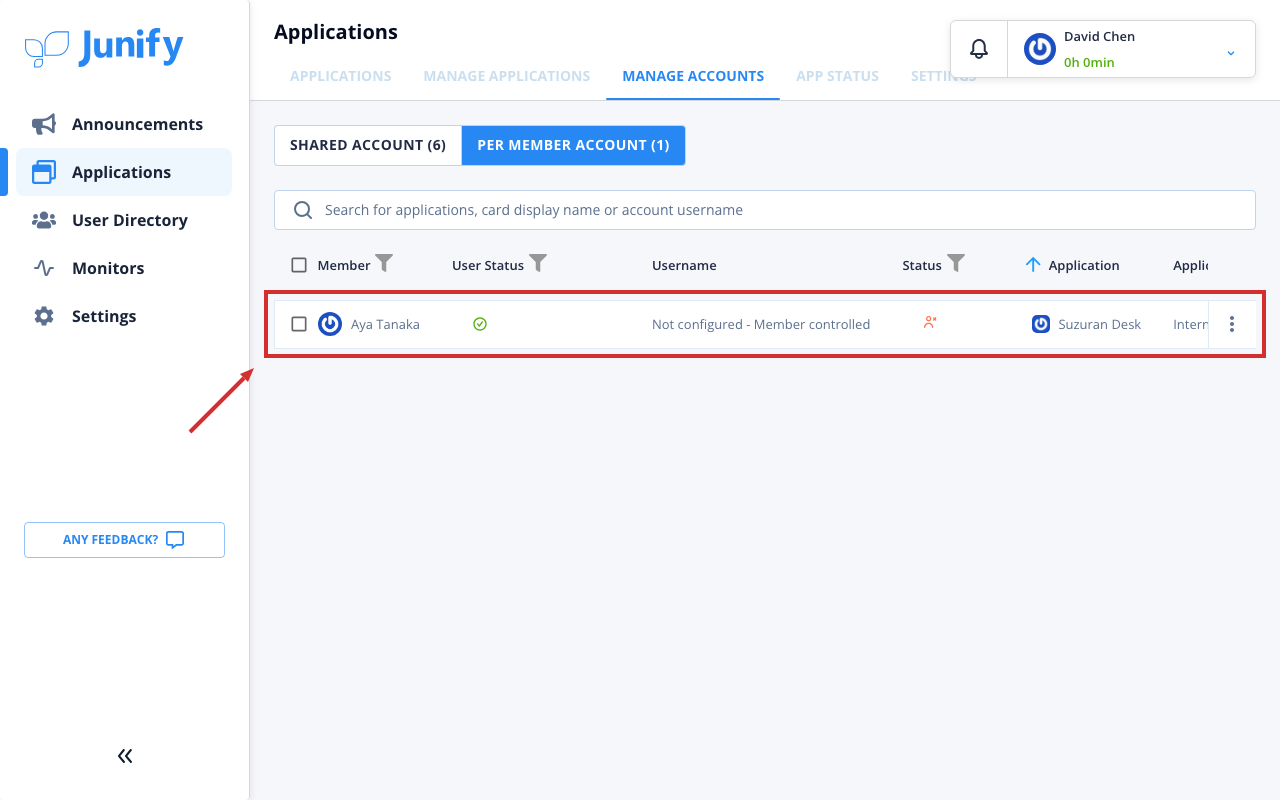Click the Suzuran Desk application name

click(1099, 324)
